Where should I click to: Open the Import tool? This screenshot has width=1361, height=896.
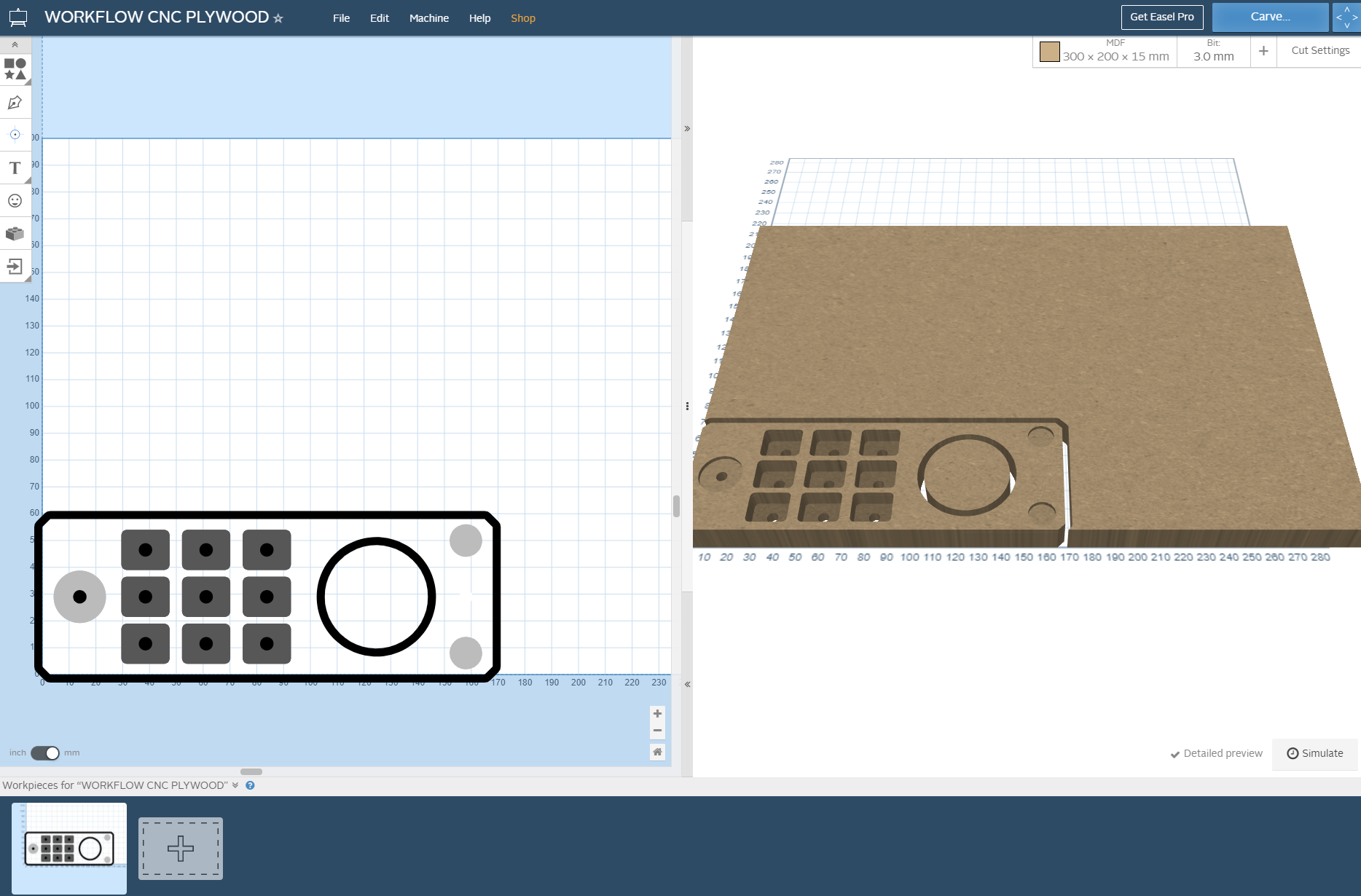[x=15, y=267]
